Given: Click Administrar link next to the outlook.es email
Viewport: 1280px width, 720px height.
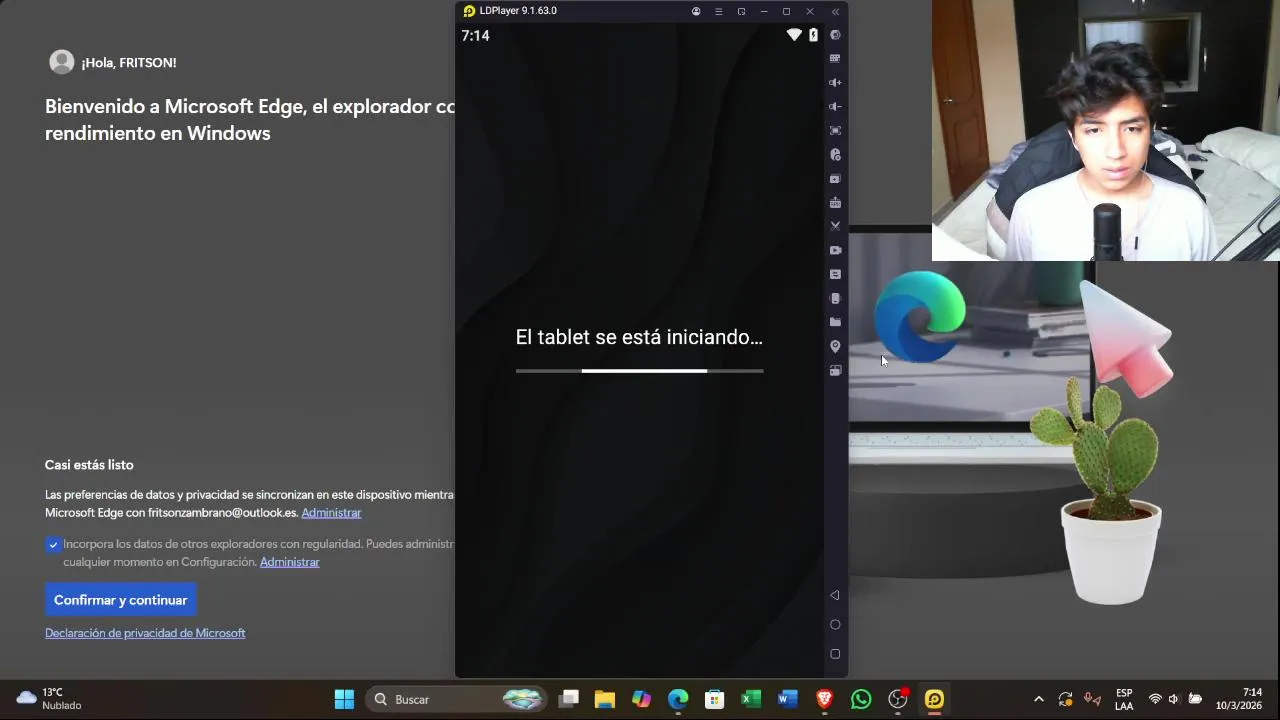Looking at the screenshot, I should click(x=331, y=513).
